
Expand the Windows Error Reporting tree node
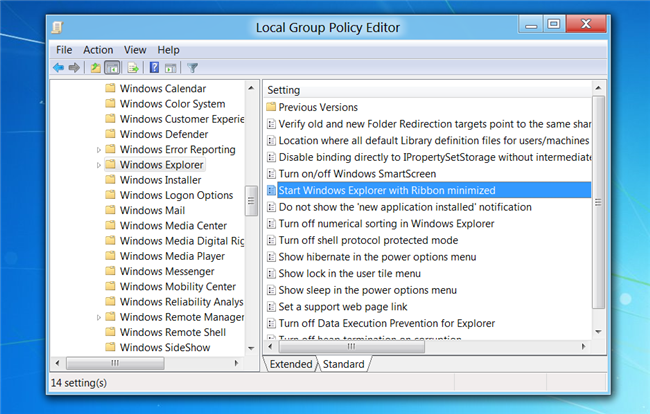[x=98, y=150]
